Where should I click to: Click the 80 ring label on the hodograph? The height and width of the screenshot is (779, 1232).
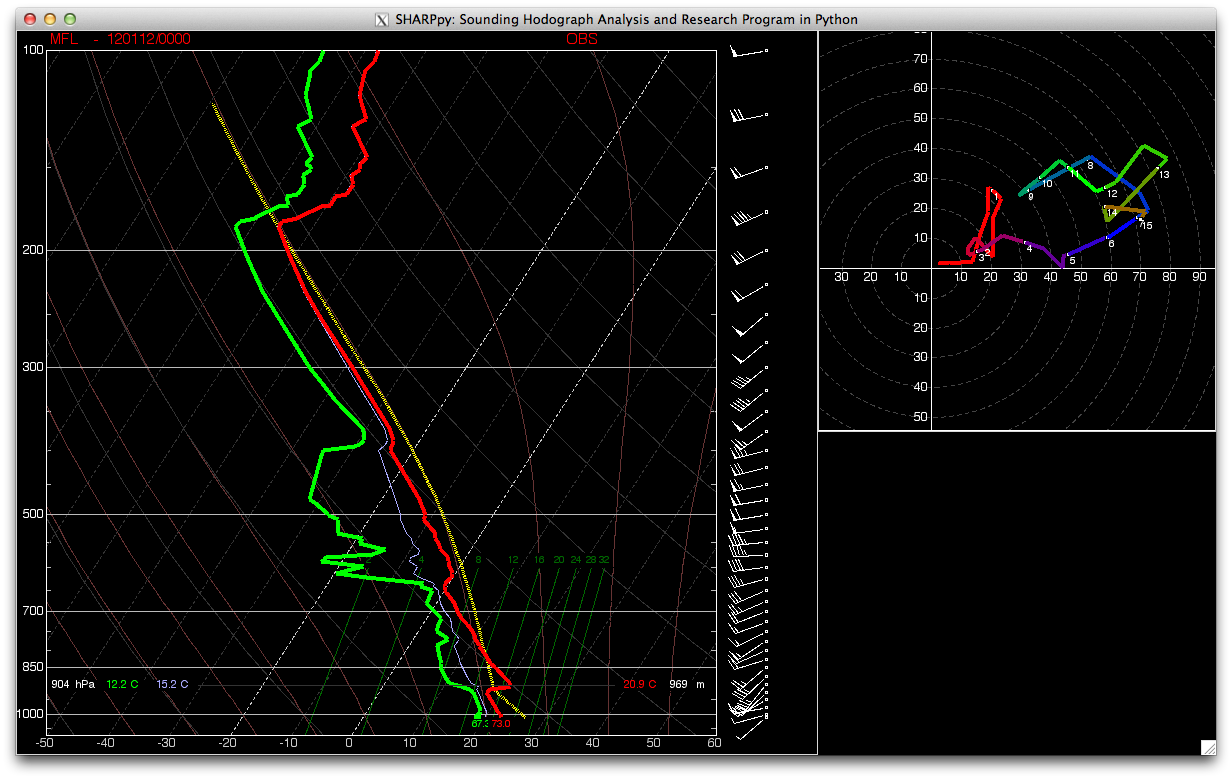pos(1169,277)
